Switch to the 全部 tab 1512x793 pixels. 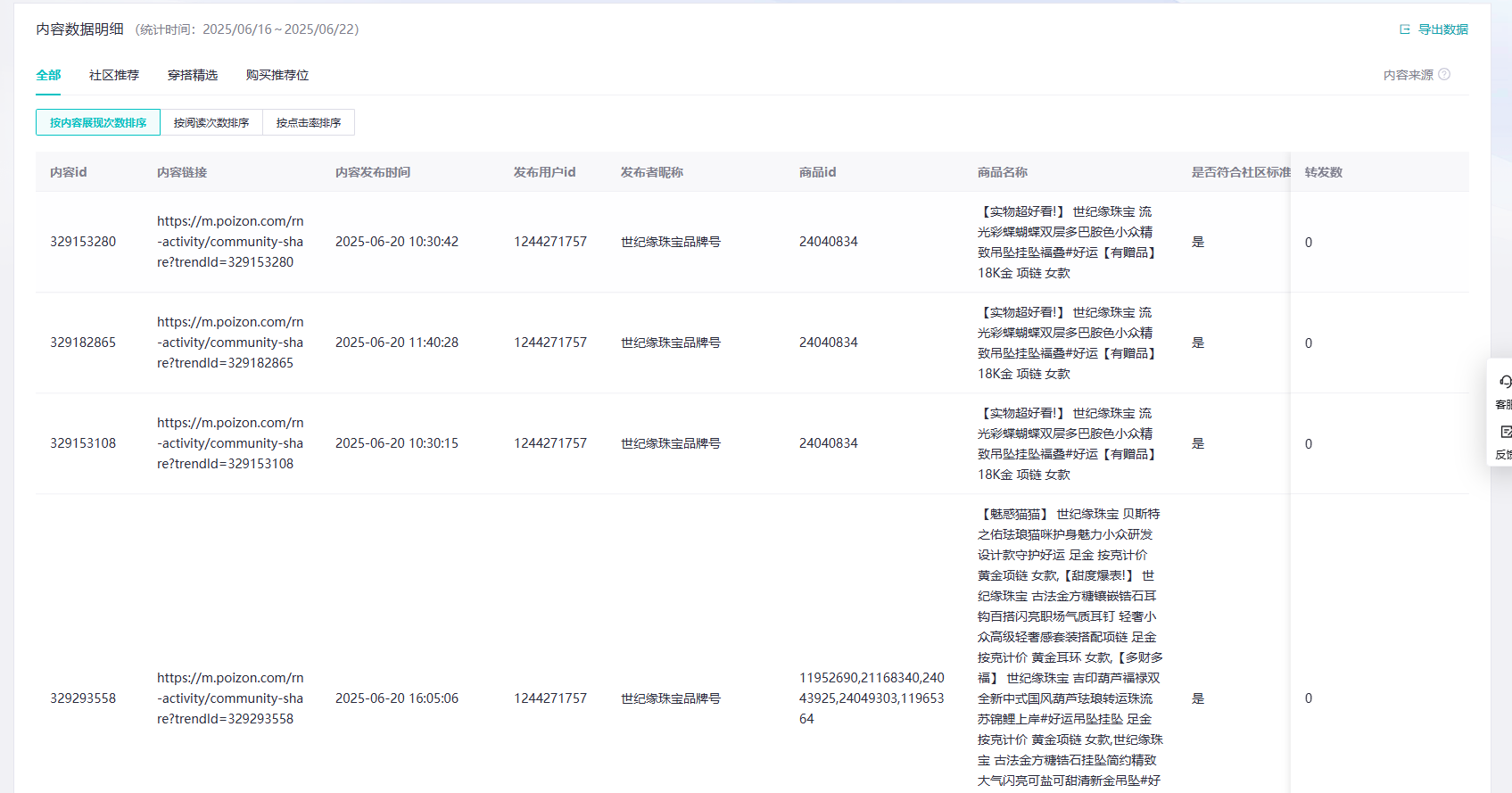[x=48, y=75]
